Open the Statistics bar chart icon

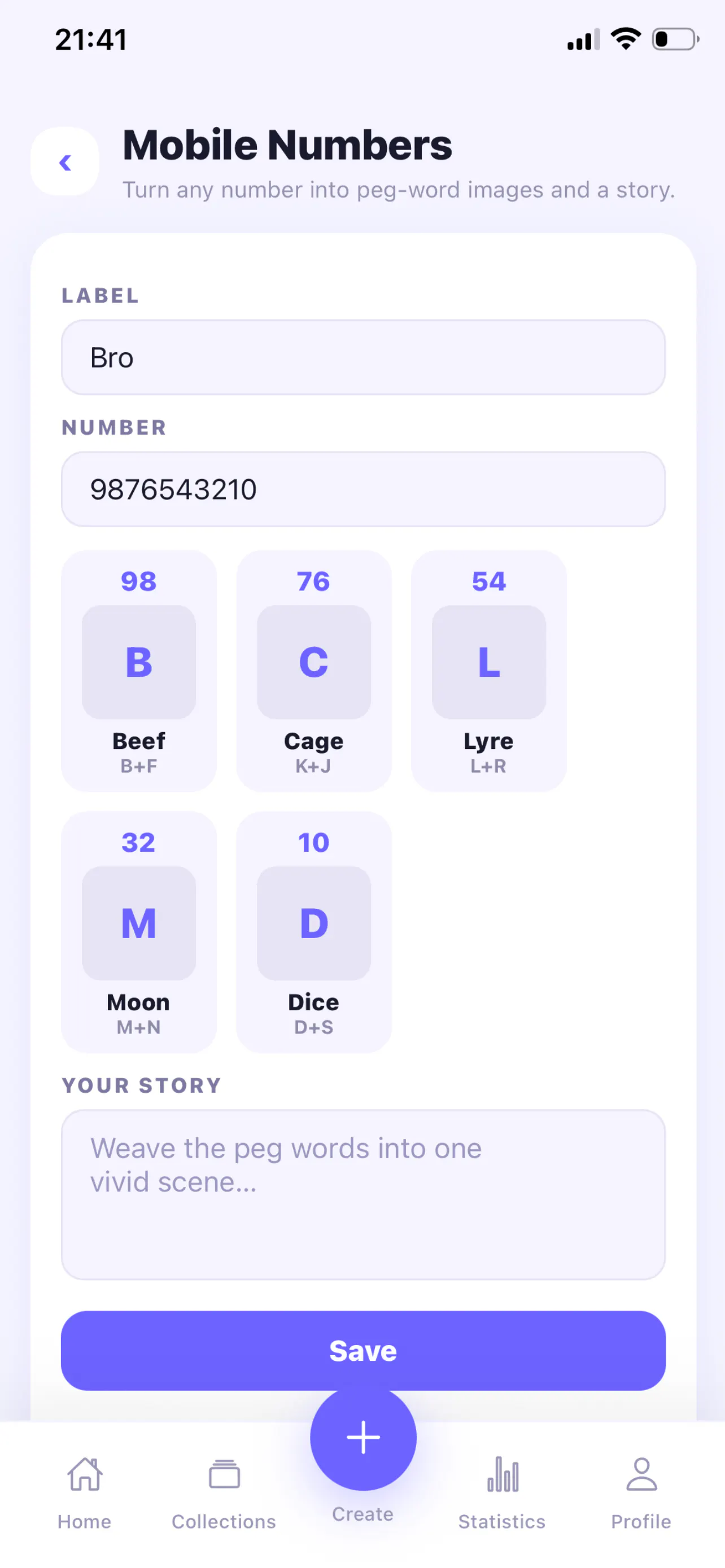(x=502, y=1474)
